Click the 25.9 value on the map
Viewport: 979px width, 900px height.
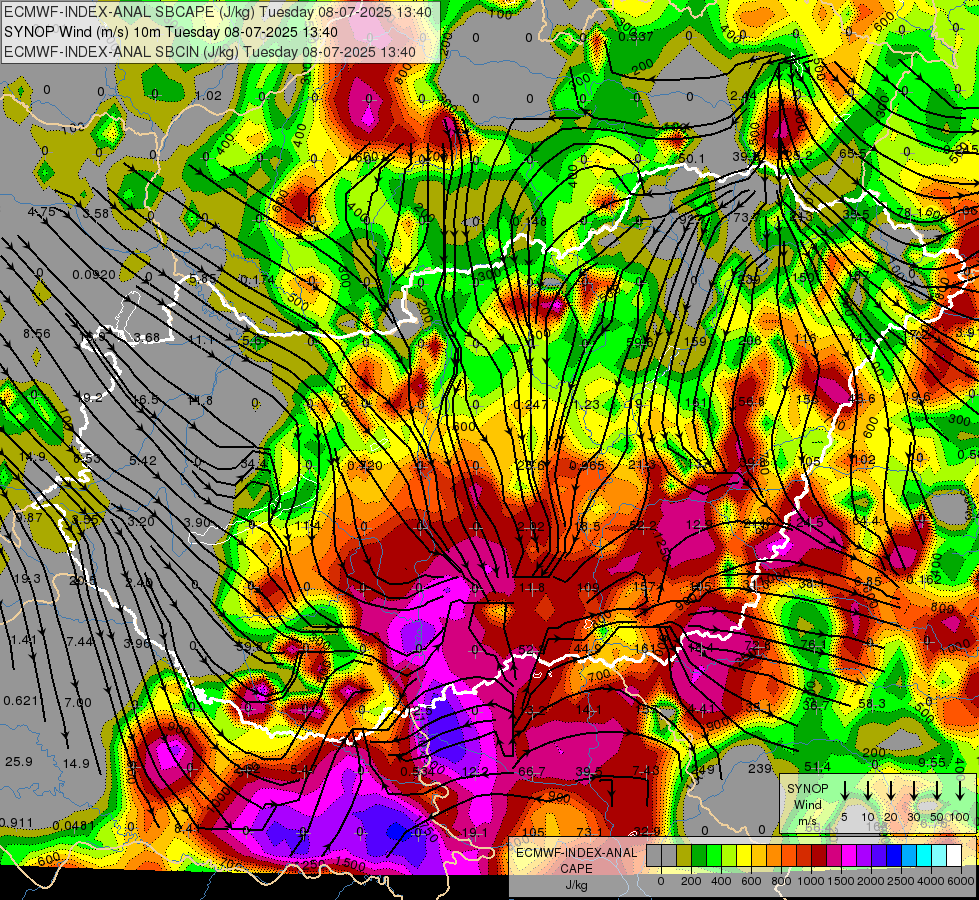point(19,761)
